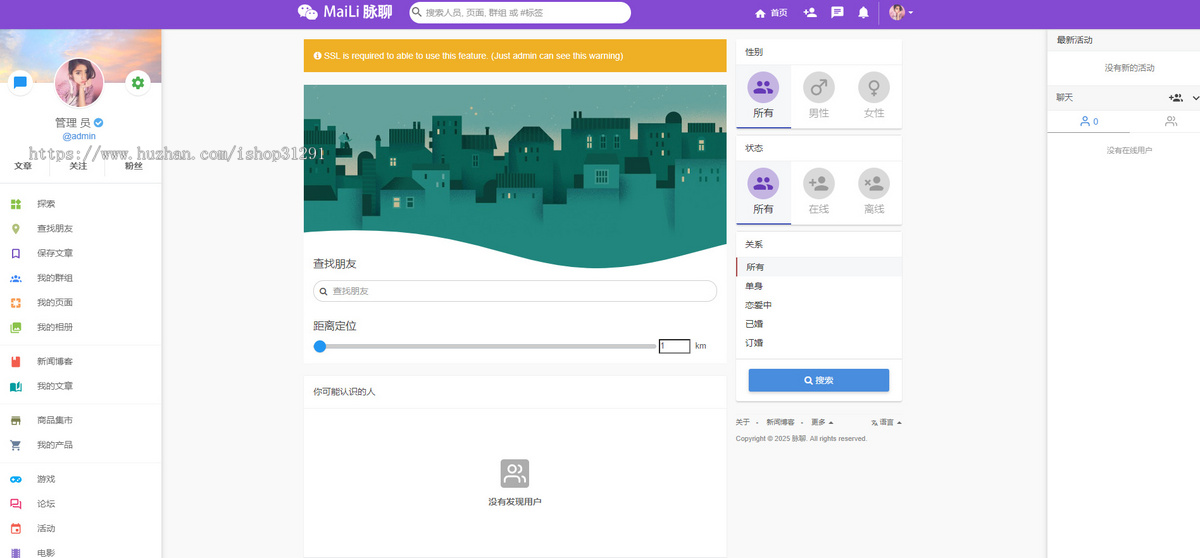Click the 我的相册 album icon
Viewport: 1200px width, 558px height.
point(16,327)
